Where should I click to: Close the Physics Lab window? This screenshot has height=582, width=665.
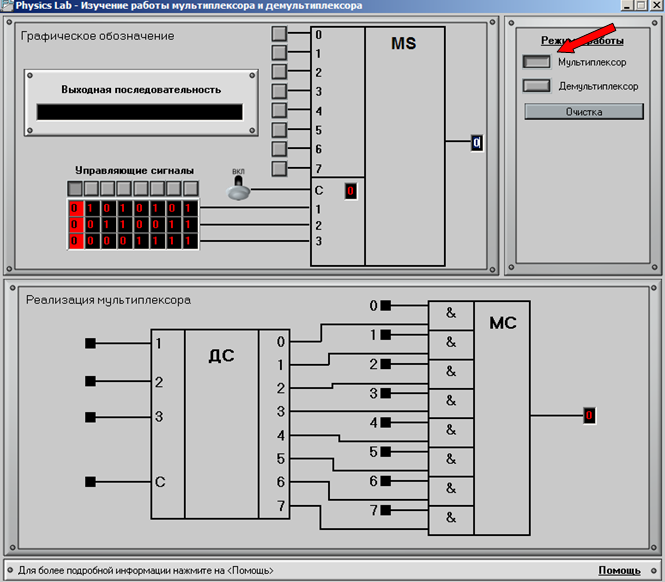[x=656, y=6]
